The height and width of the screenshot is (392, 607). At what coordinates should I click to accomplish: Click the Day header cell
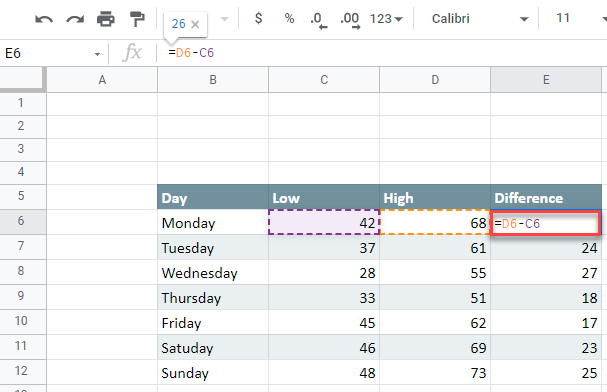pos(213,197)
